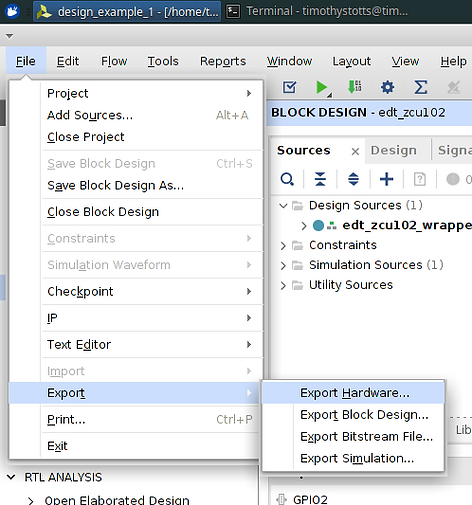Open the Edit menu
The image size is (472, 505).
point(68,61)
